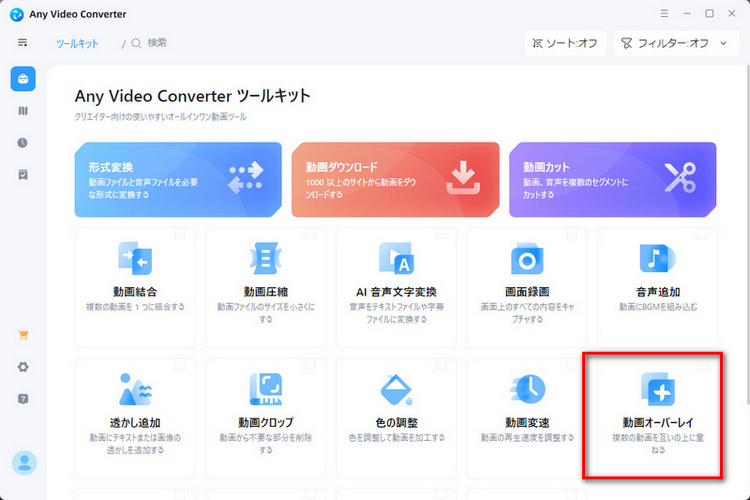Open the user account avatar
750x500 pixels.
pyautogui.click(x=24, y=463)
